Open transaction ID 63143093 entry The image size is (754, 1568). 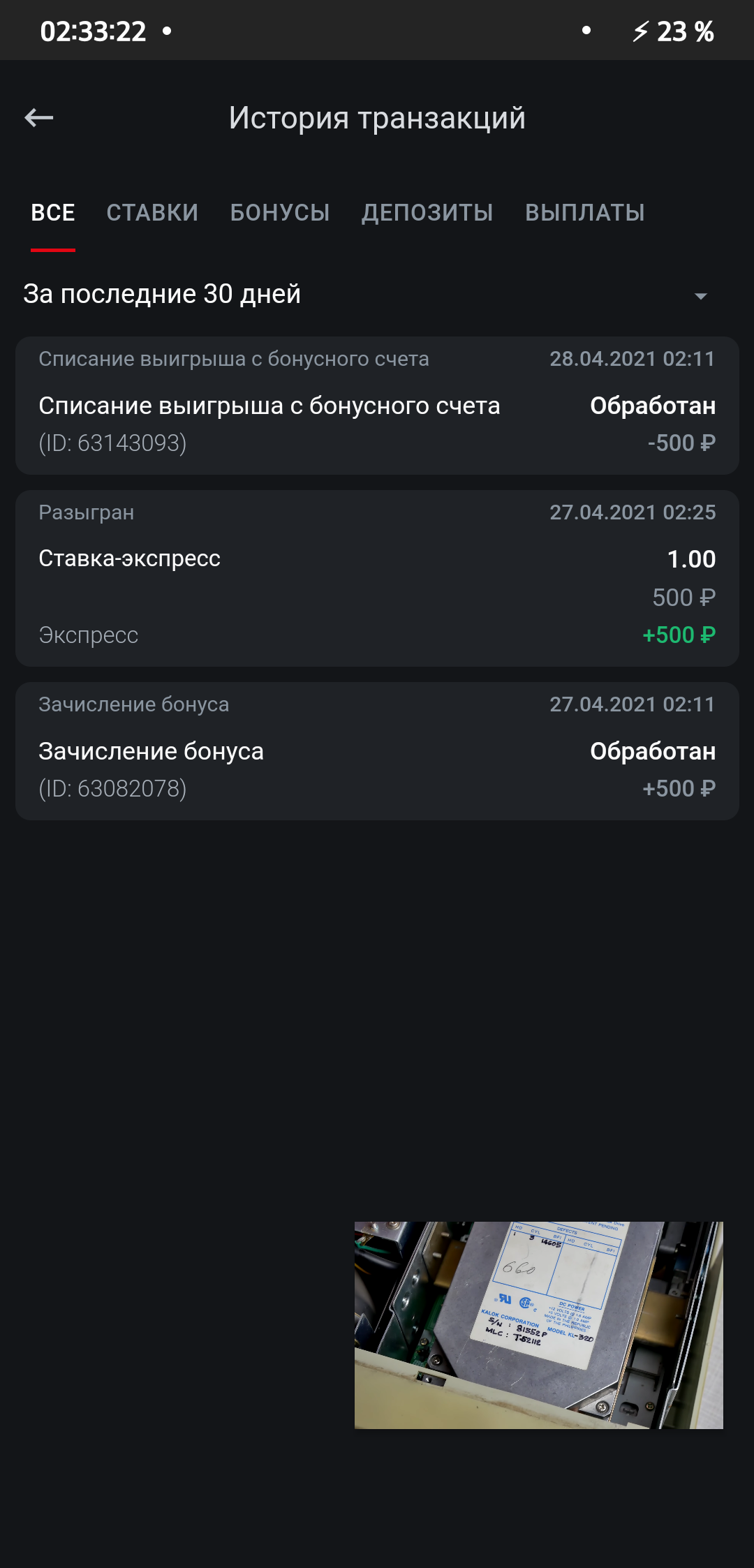coord(377,406)
